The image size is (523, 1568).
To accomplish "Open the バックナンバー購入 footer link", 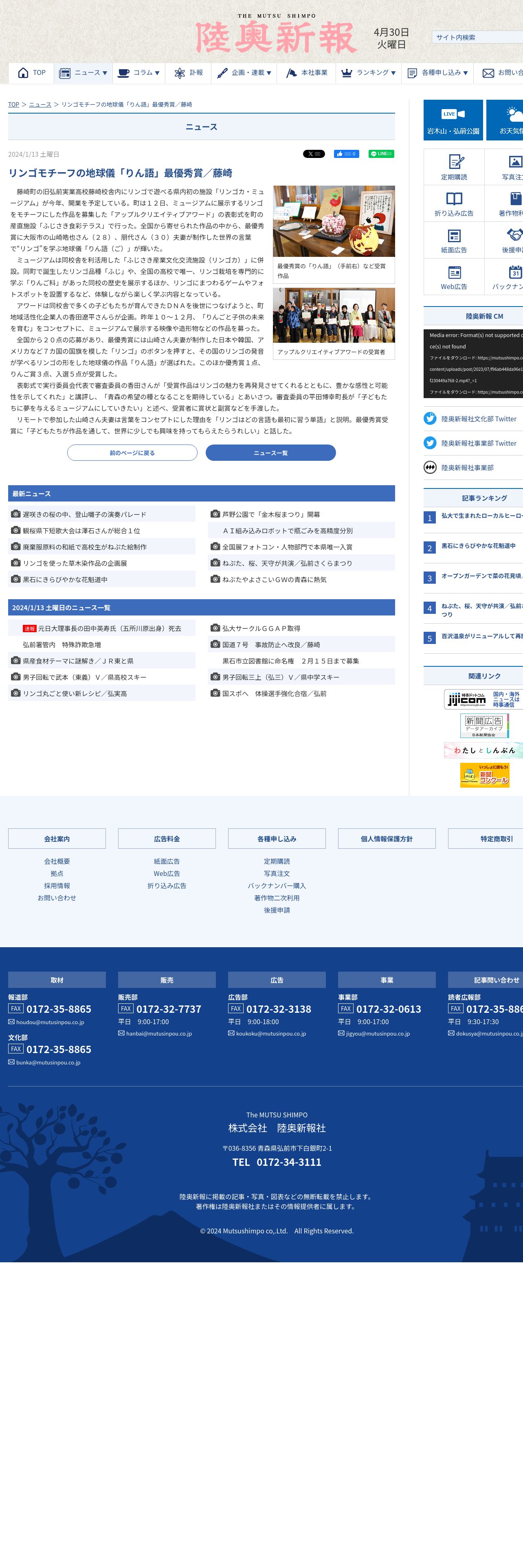I will tap(277, 886).
